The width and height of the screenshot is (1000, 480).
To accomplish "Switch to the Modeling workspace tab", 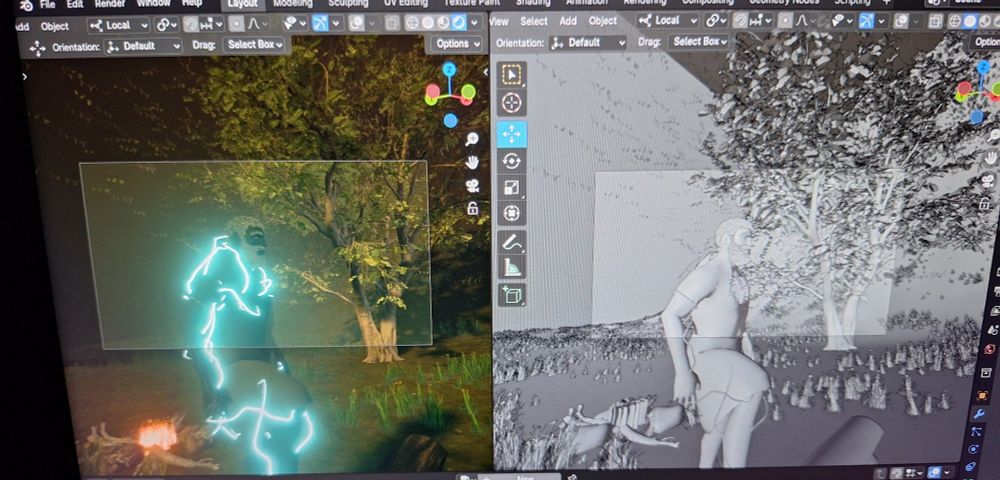I will point(293,3).
